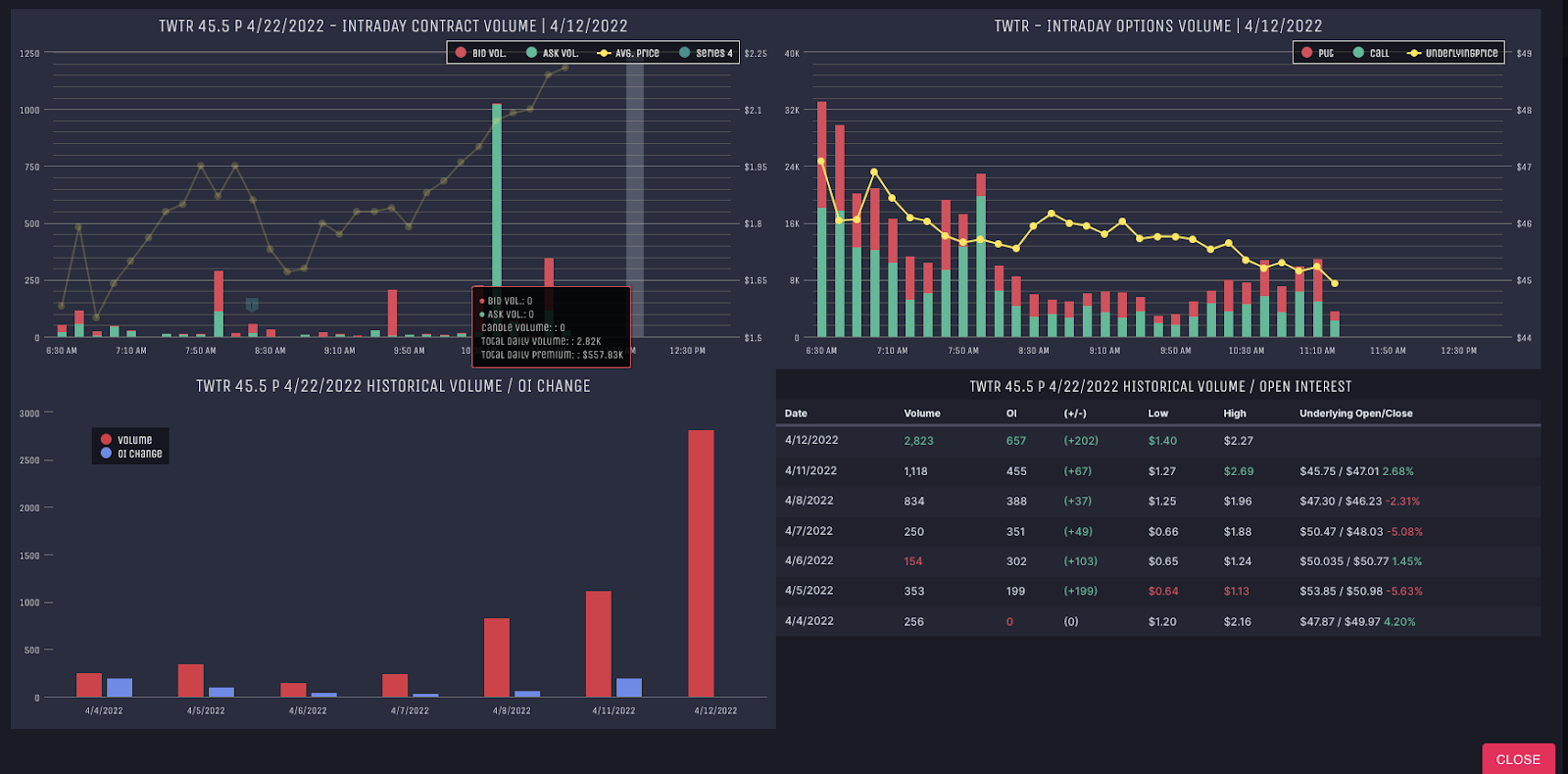
Task: Toggle UnderlyingPrice line in legend
Action: [1452, 53]
